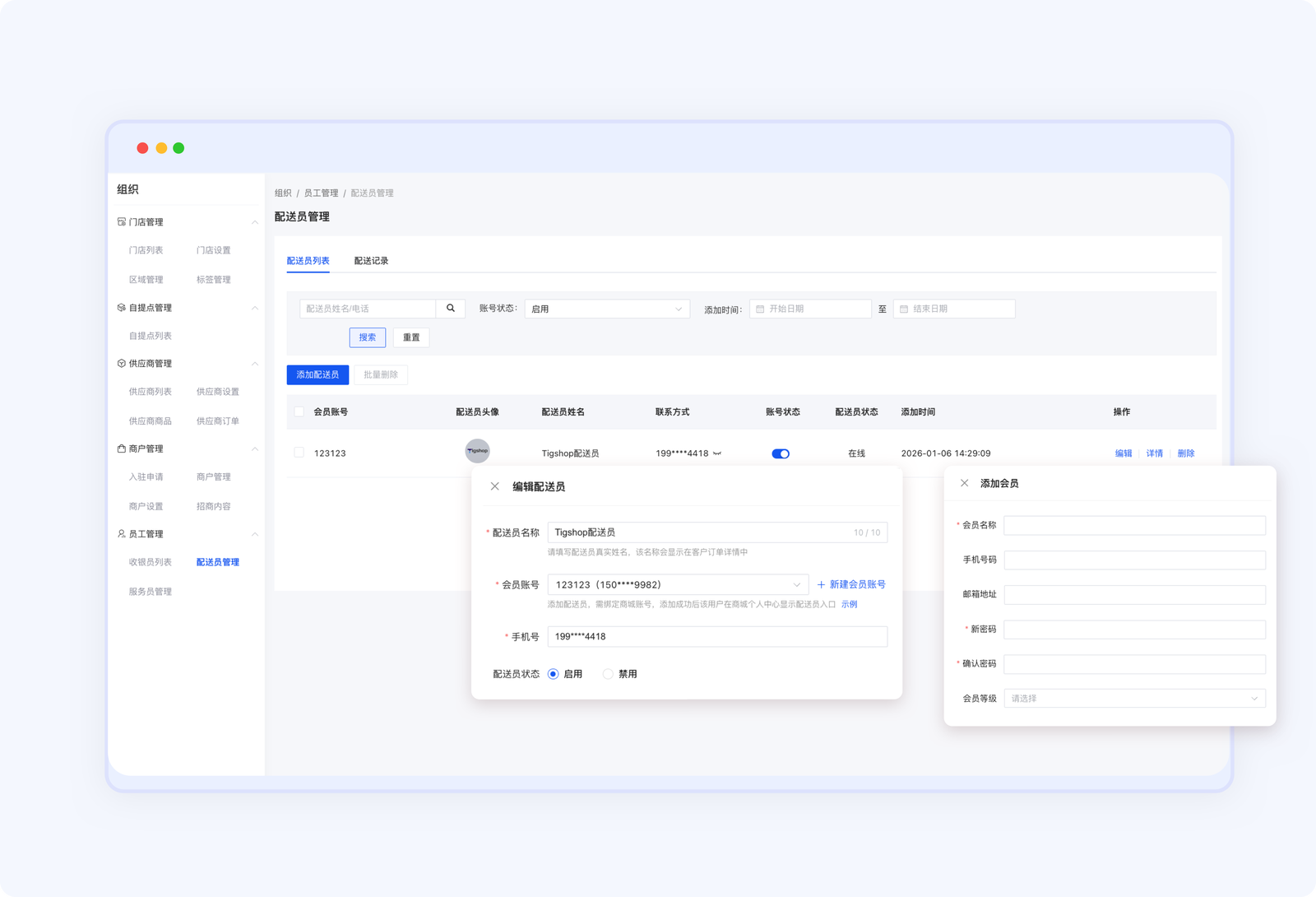Check the row checkbox for 123123
The height and width of the screenshot is (897, 1316).
299,453
